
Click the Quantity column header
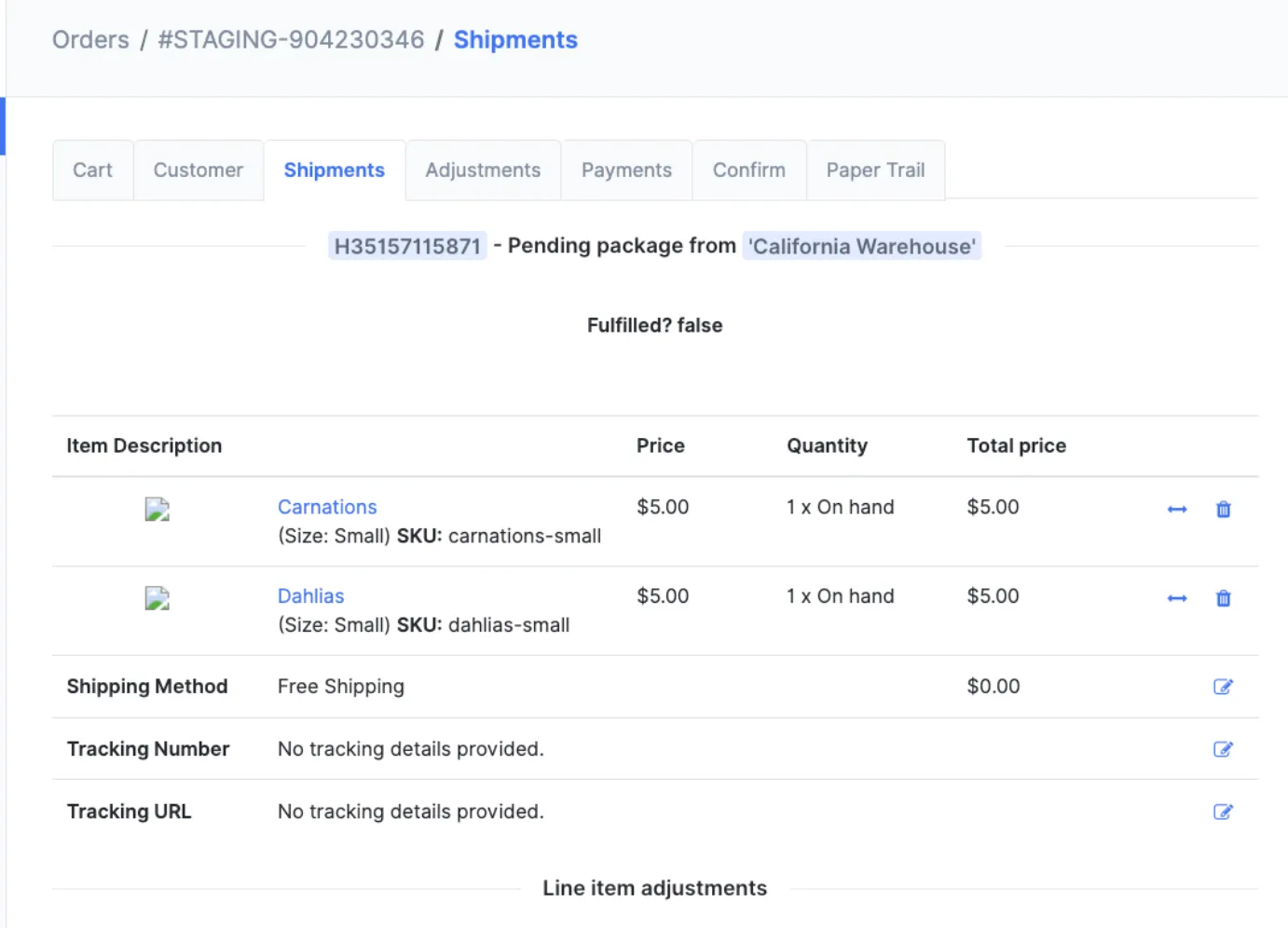click(x=828, y=446)
